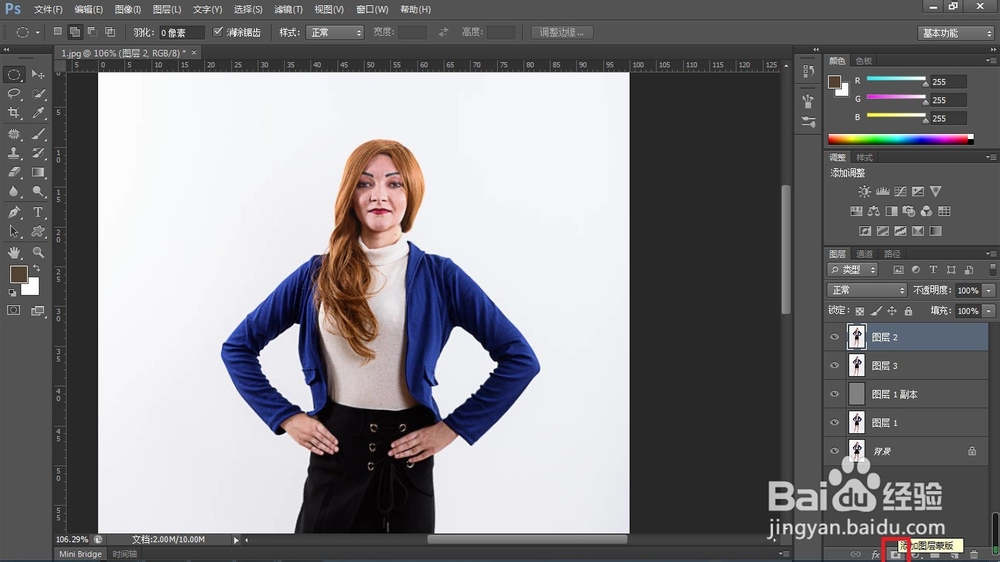This screenshot has height=562, width=1000.
Task: Open Color panel options menu
Action: [x=990, y=61]
